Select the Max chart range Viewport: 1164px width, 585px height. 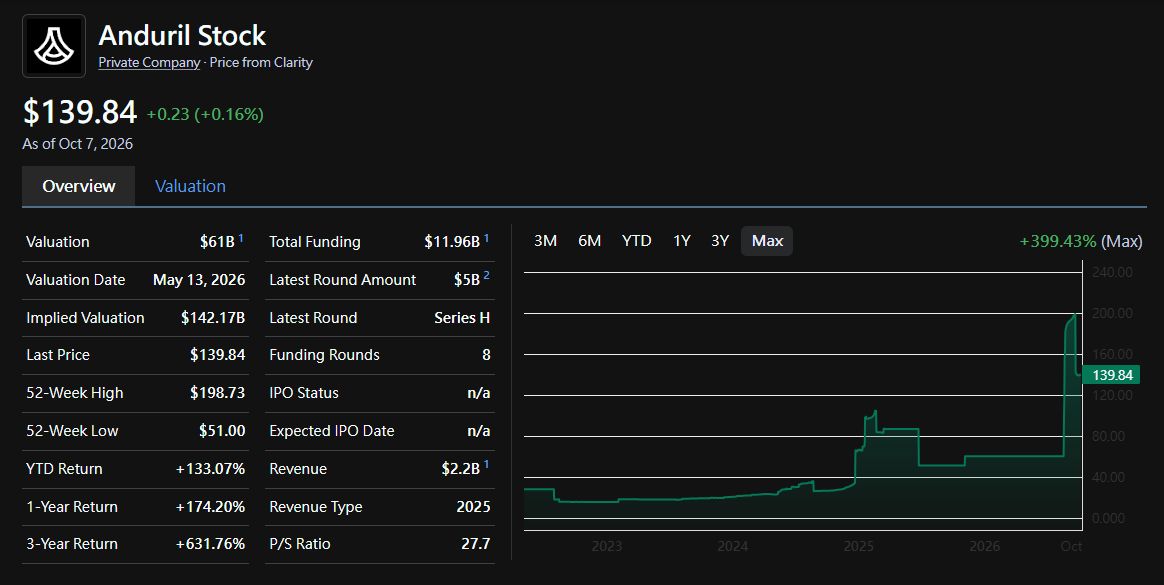(x=767, y=241)
